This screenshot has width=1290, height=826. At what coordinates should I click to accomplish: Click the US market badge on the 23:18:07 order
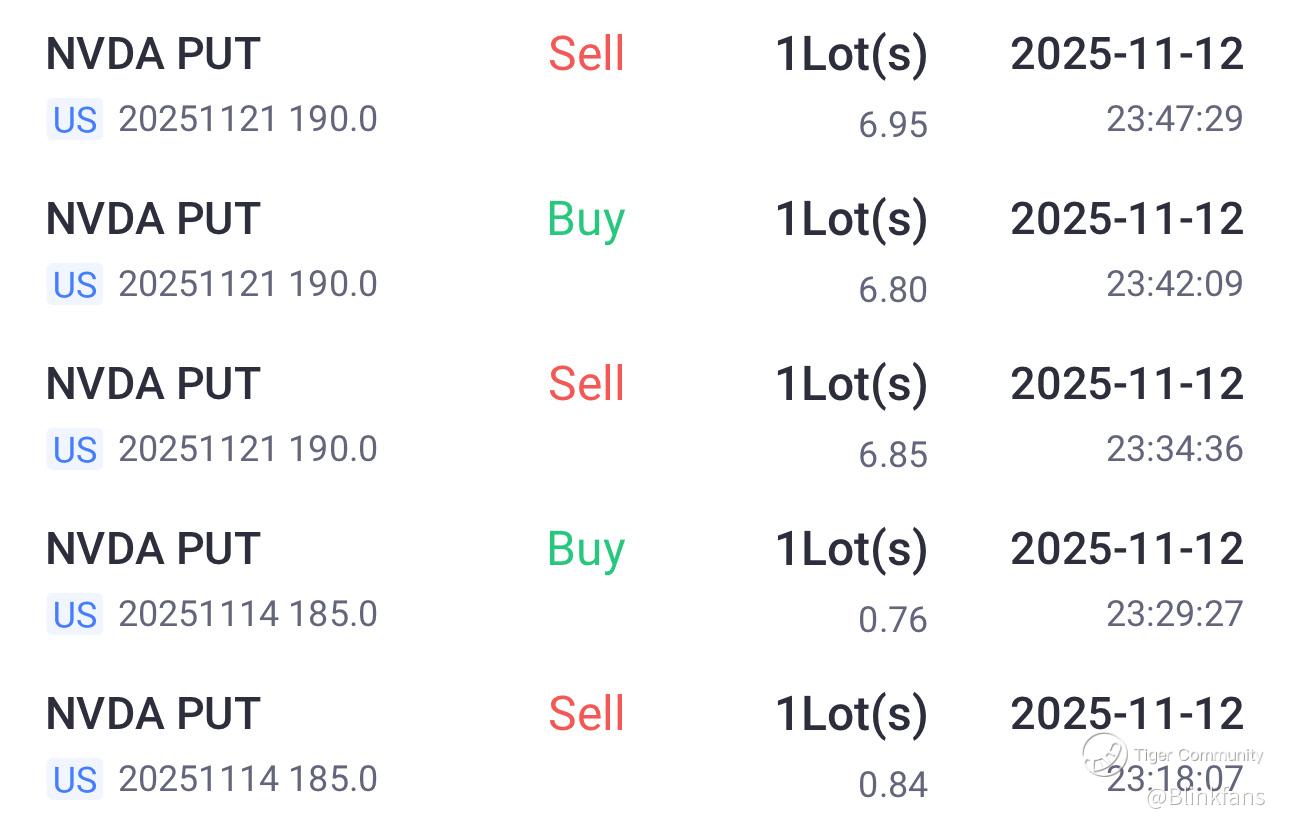(x=74, y=780)
